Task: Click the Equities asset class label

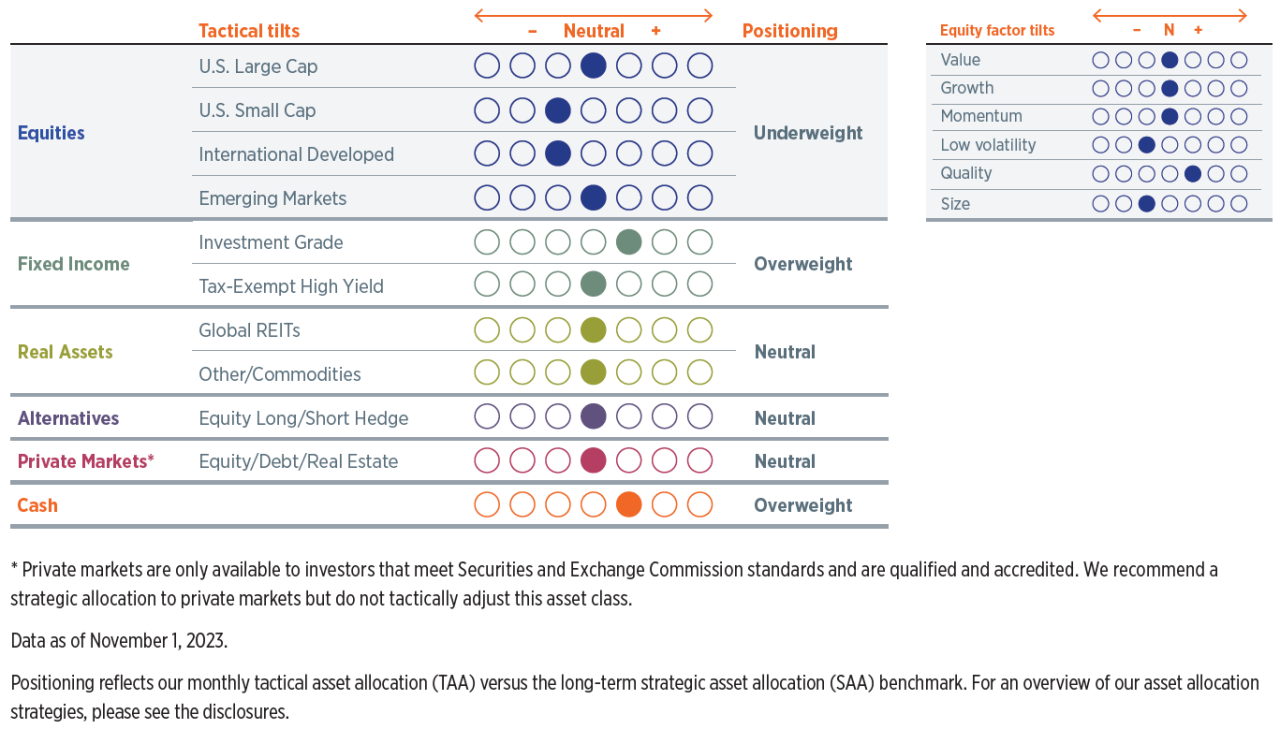Action: click(x=51, y=133)
